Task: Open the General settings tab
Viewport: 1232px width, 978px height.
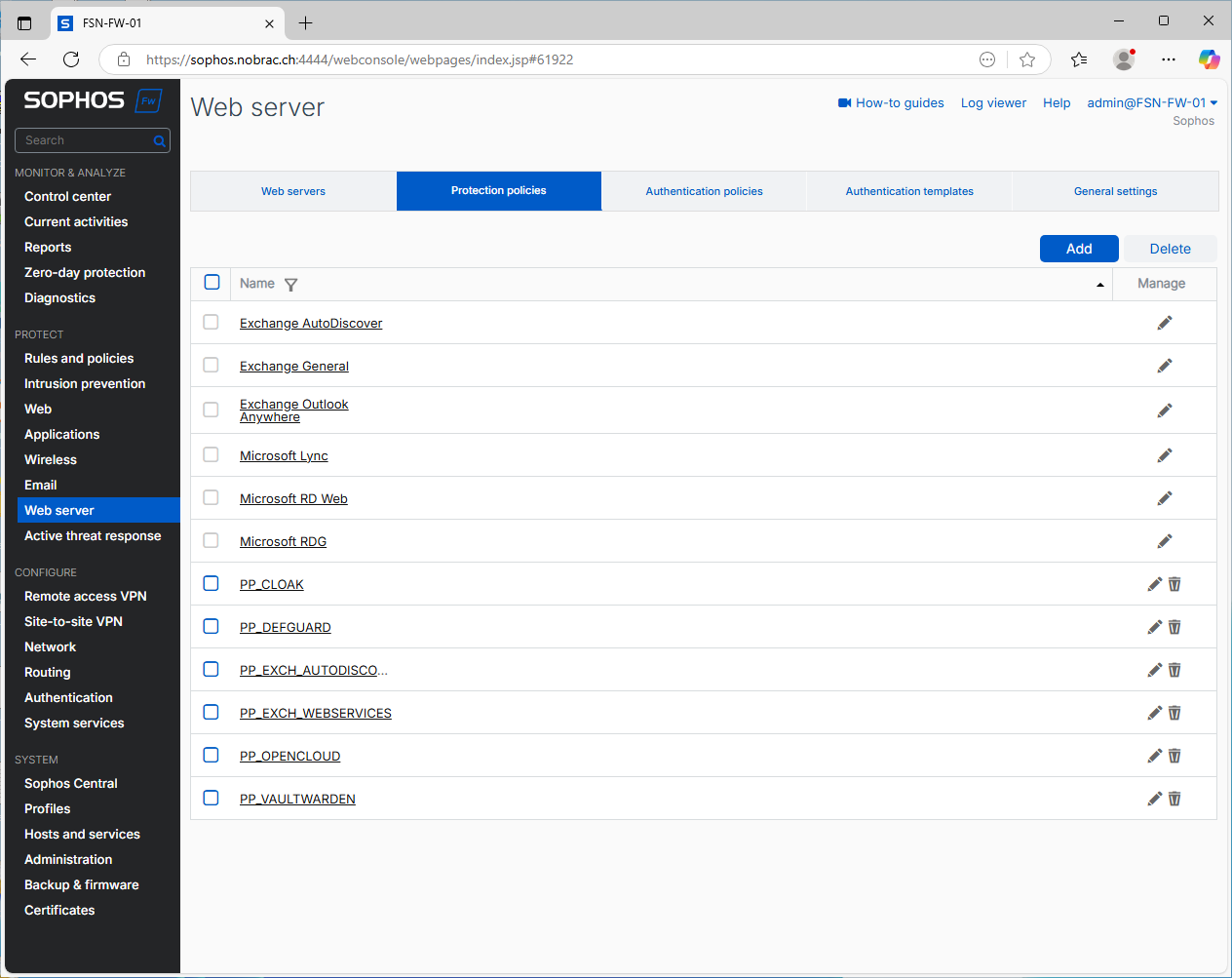Action: click(1115, 191)
